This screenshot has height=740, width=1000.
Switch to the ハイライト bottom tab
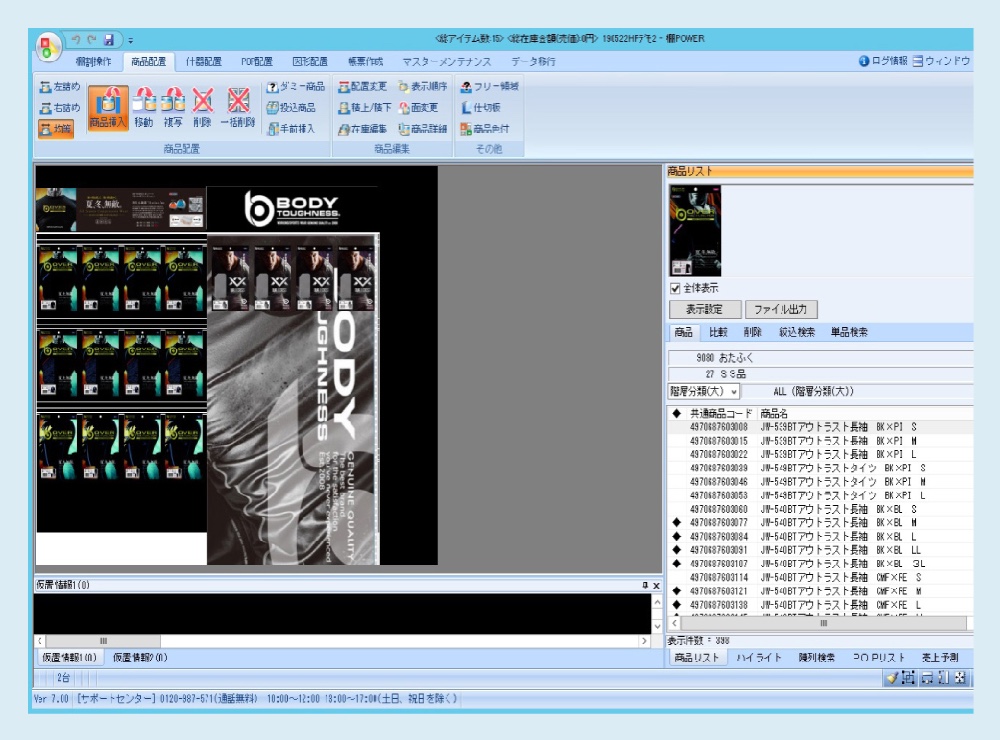click(x=758, y=658)
